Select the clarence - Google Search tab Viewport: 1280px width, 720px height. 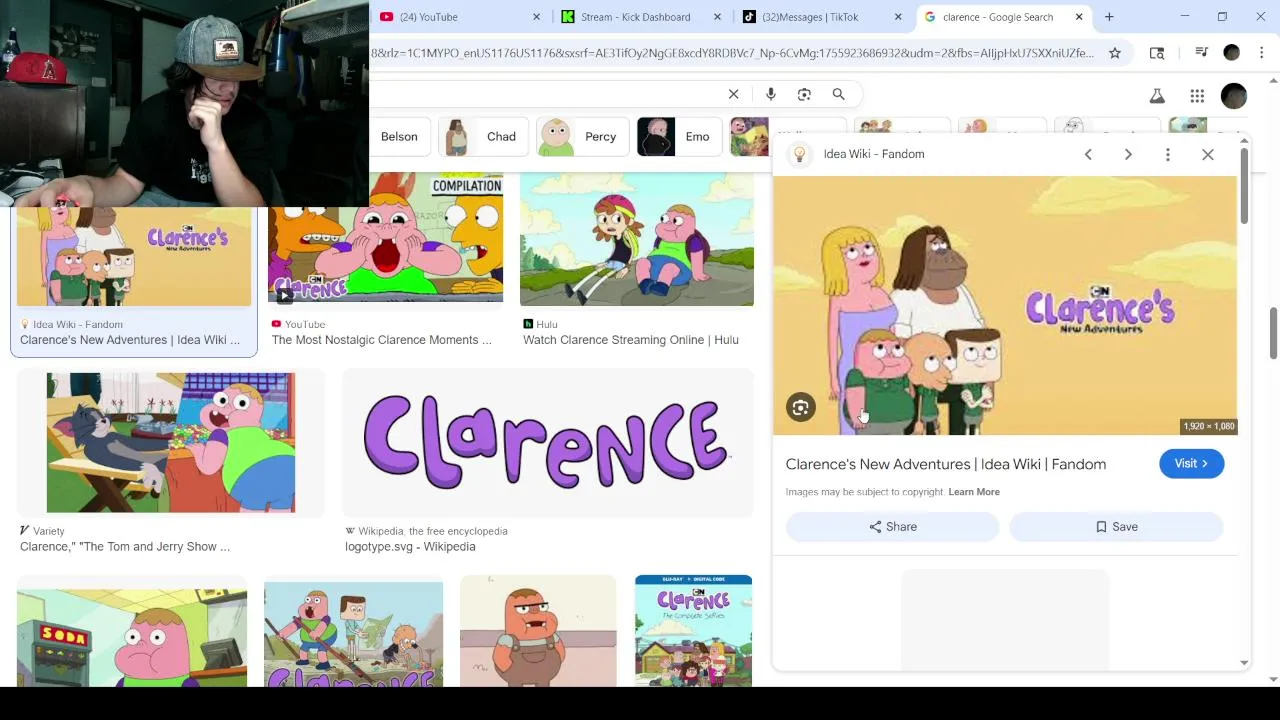click(997, 17)
